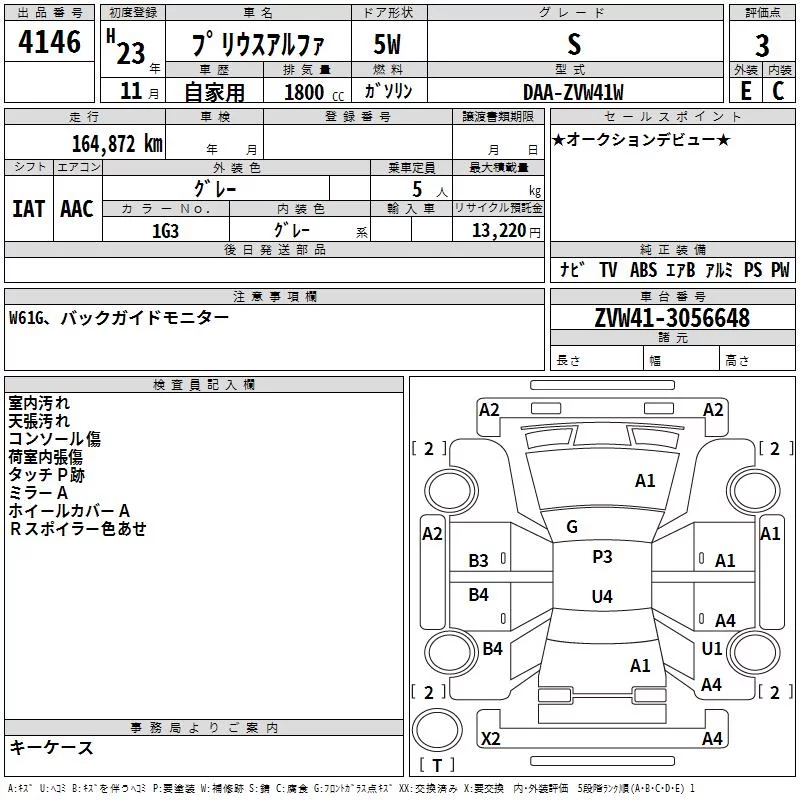The height and width of the screenshot is (800, 800).
Task: Select roof dent mark U4
Action: [602, 596]
